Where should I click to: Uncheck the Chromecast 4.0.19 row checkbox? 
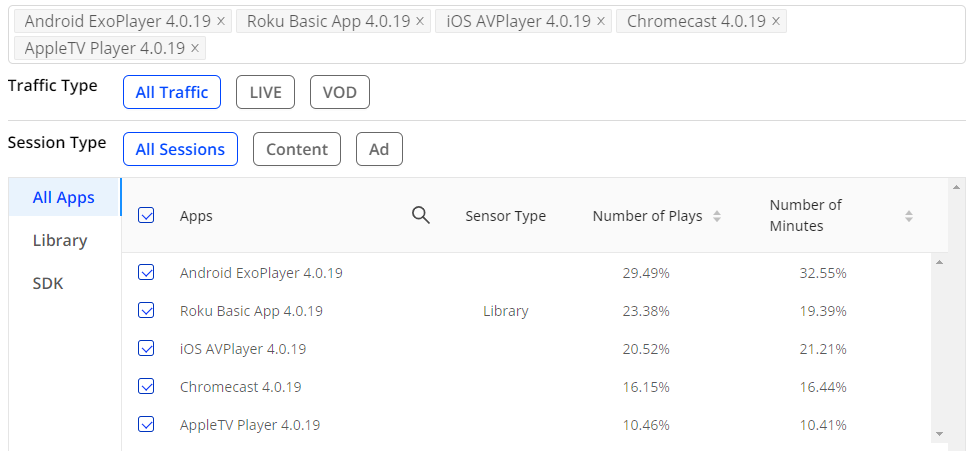point(146,387)
